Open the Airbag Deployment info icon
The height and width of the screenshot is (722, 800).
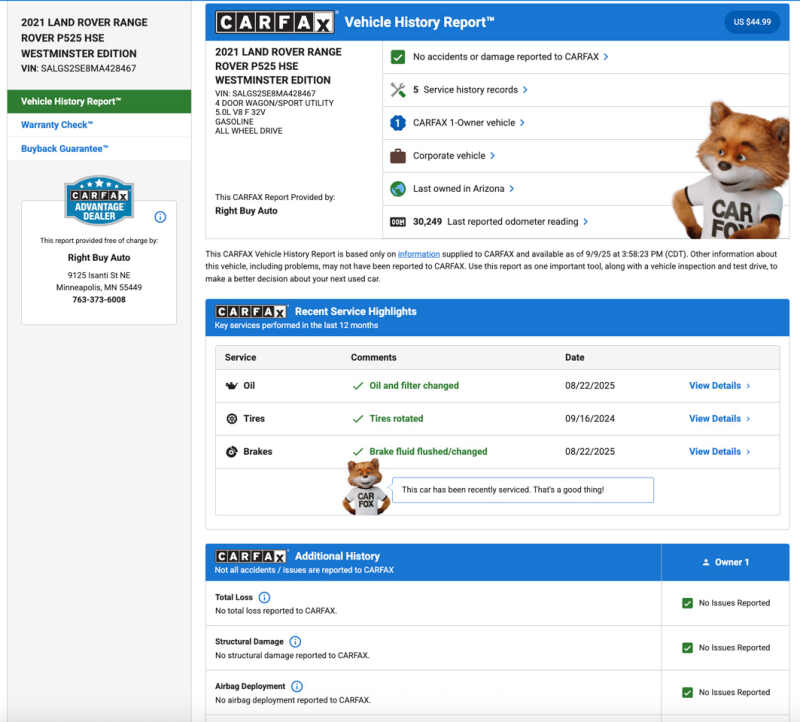[297, 686]
